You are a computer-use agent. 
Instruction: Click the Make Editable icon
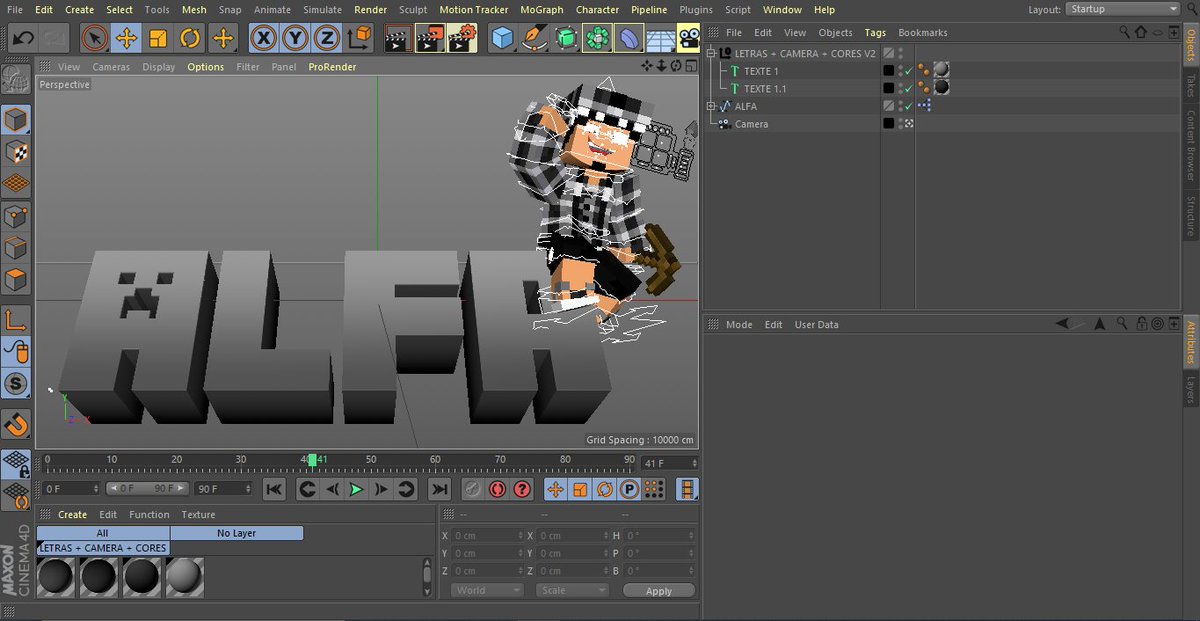16,79
